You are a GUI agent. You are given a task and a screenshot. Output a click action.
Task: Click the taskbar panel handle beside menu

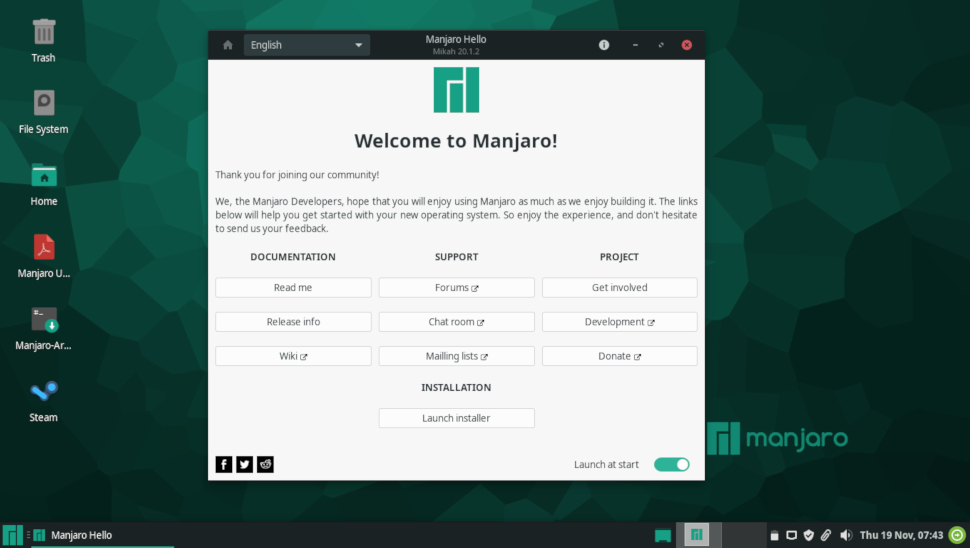(28, 535)
